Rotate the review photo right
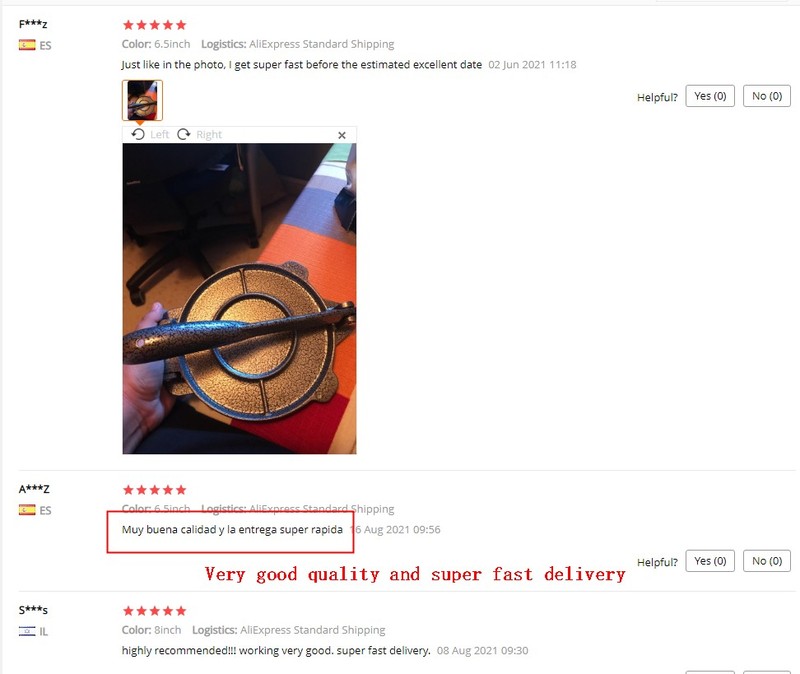The image size is (800, 674). click(199, 135)
